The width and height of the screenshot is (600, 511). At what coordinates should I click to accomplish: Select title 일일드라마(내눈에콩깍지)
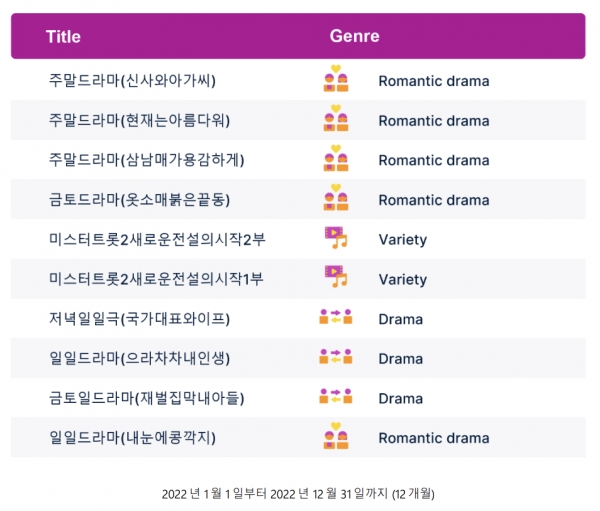click(132, 438)
